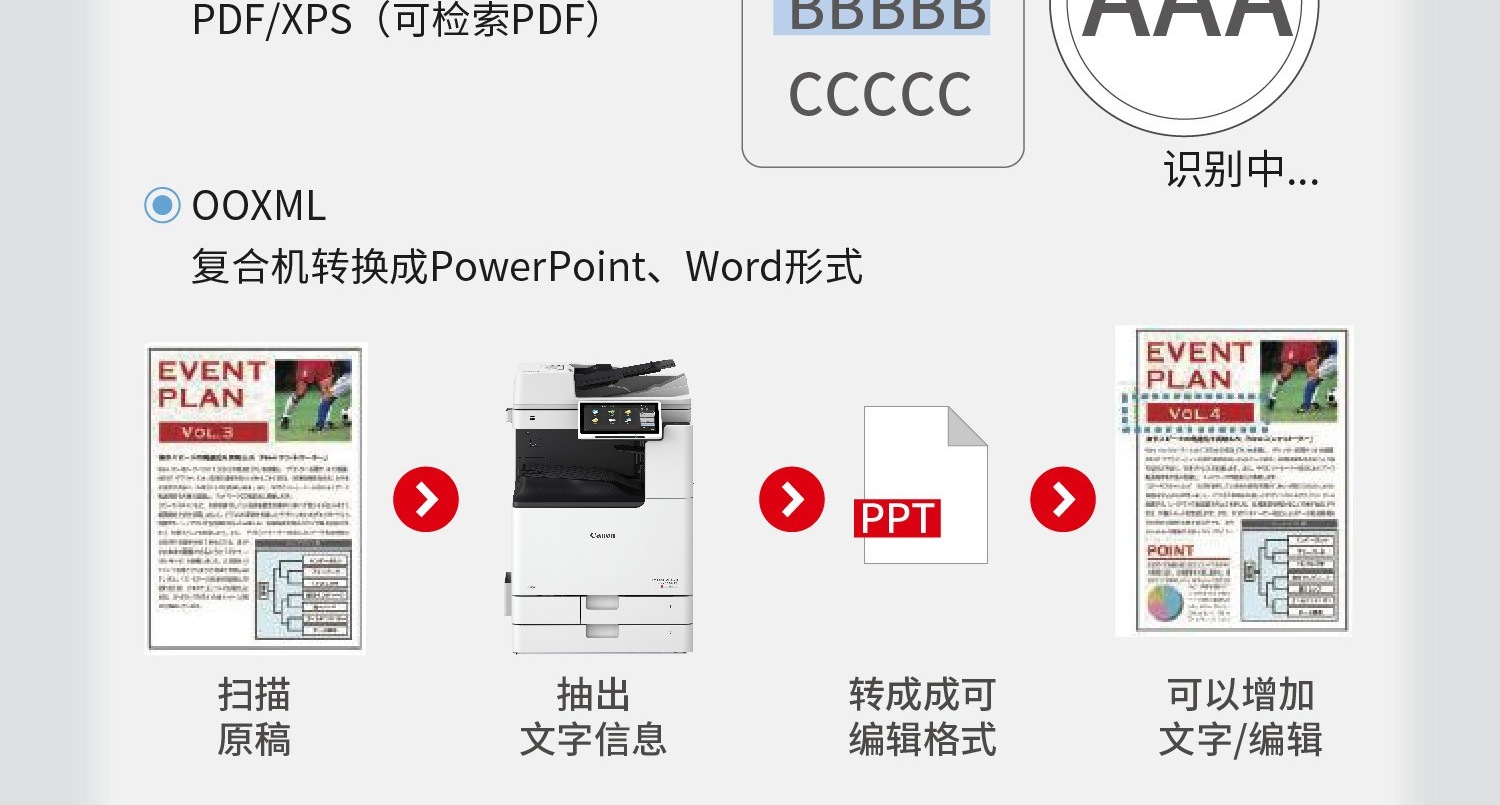This screenshot has width=1500, height=805.
Task: Open the EVENT PLAN Vol.3 document thumbnail
Action: coord(256,498)
